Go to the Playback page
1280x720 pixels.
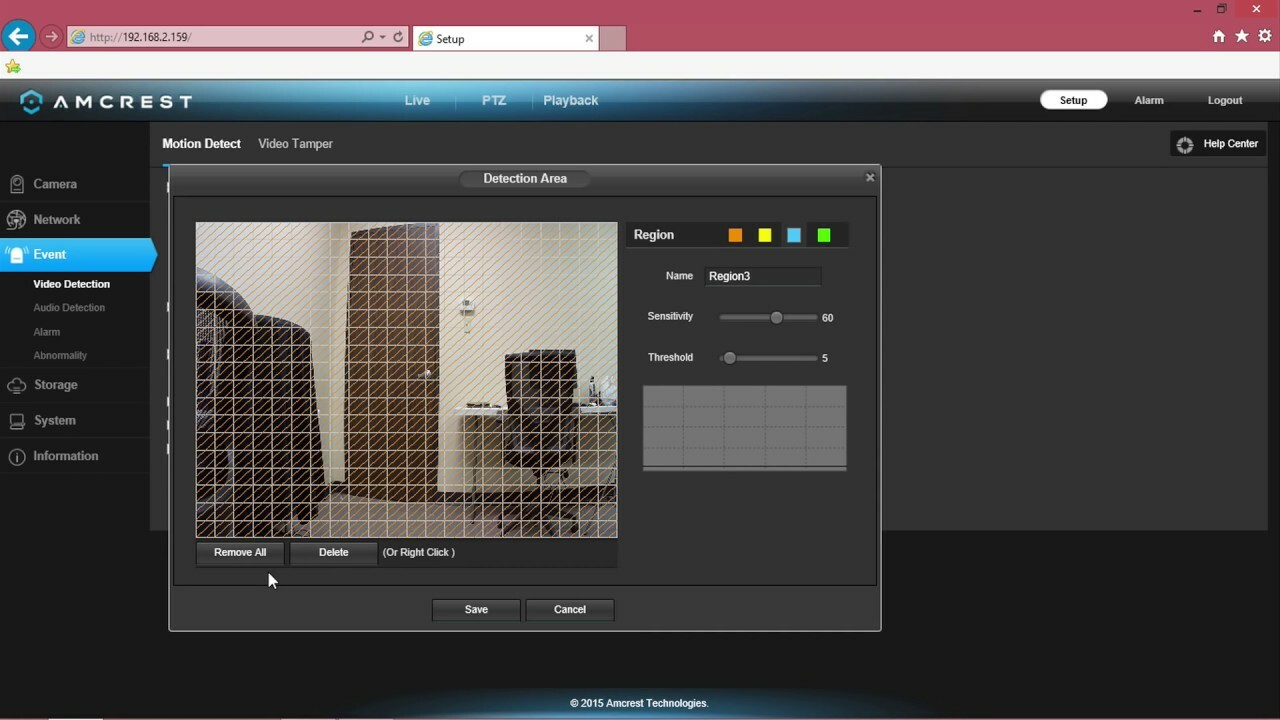tap(571, 100)
